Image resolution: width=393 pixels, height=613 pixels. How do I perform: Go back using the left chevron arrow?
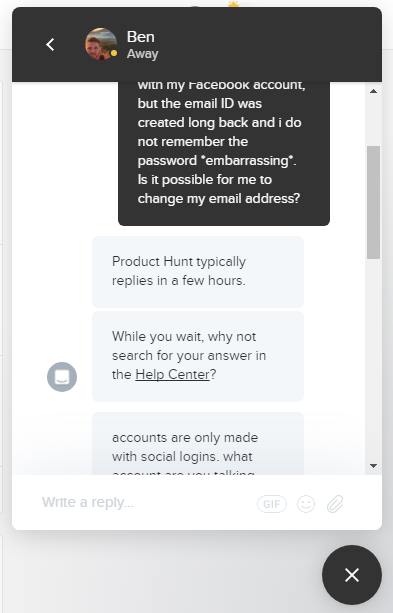click(x=50, y=45)
